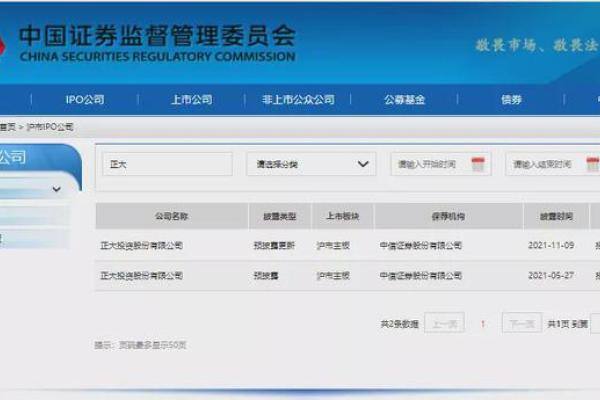Select the 预披露 cell in second row
The height and width of the screenshot is (400, 600).
(x=266, y=276)
